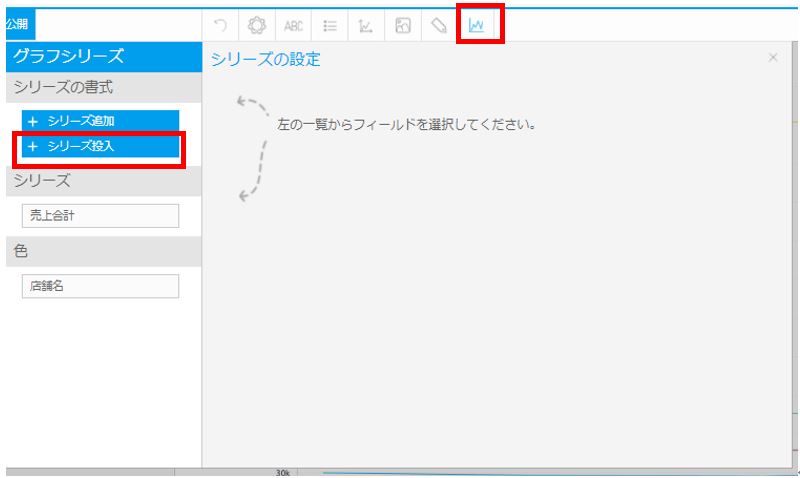Click the シリーズ投入 button
800x478 pixels.
click(101, 146)
